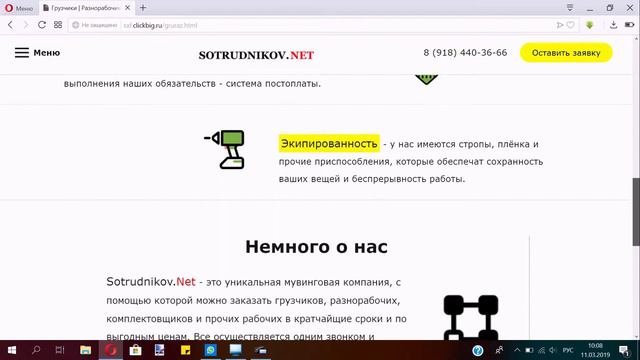640x360 pixels.
Task: Click the page vertical scrollbar thumb
Action: 636,212
